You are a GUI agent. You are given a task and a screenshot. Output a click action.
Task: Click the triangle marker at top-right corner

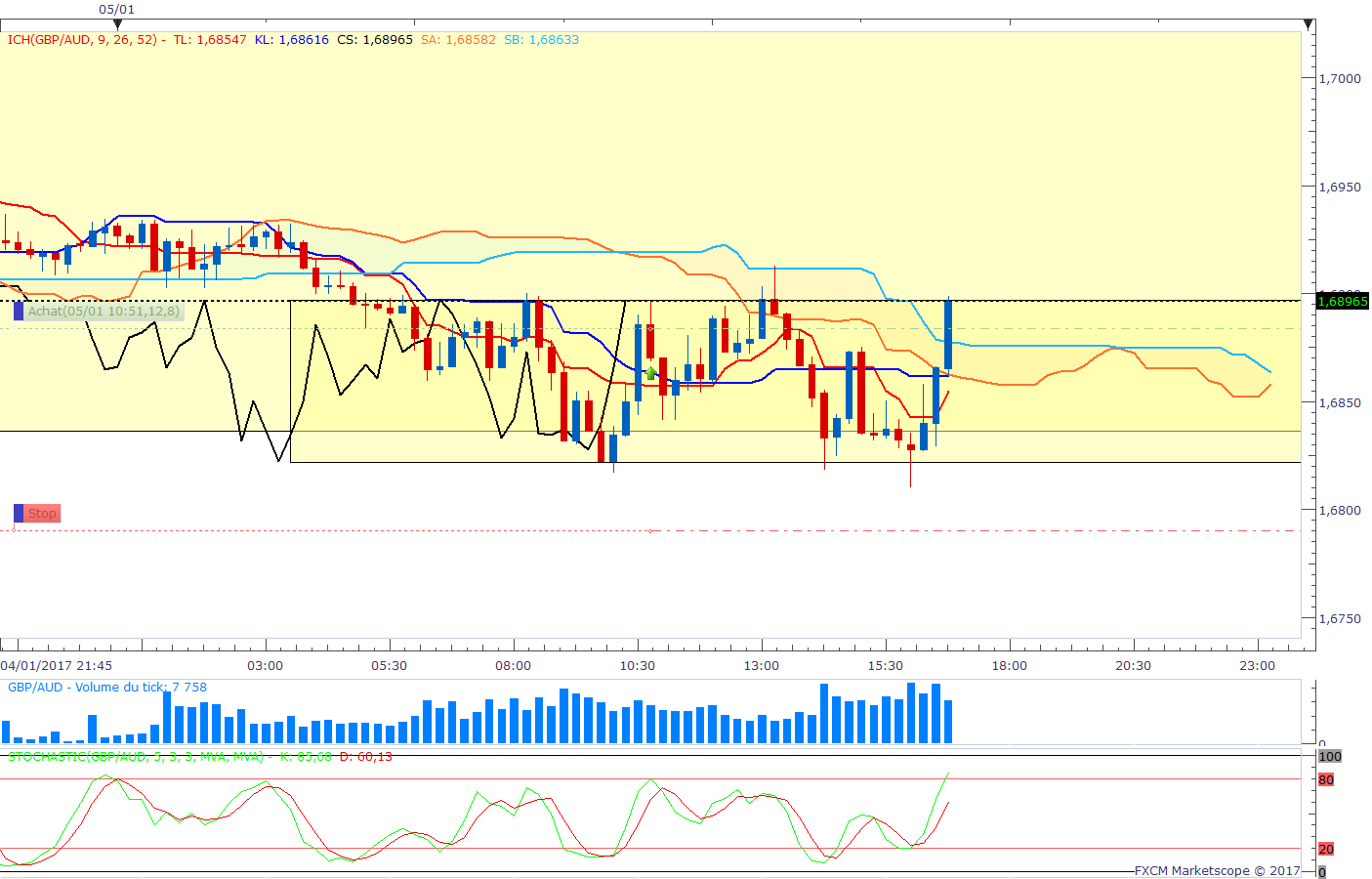pyautogui.click(x=1308, y=24)
